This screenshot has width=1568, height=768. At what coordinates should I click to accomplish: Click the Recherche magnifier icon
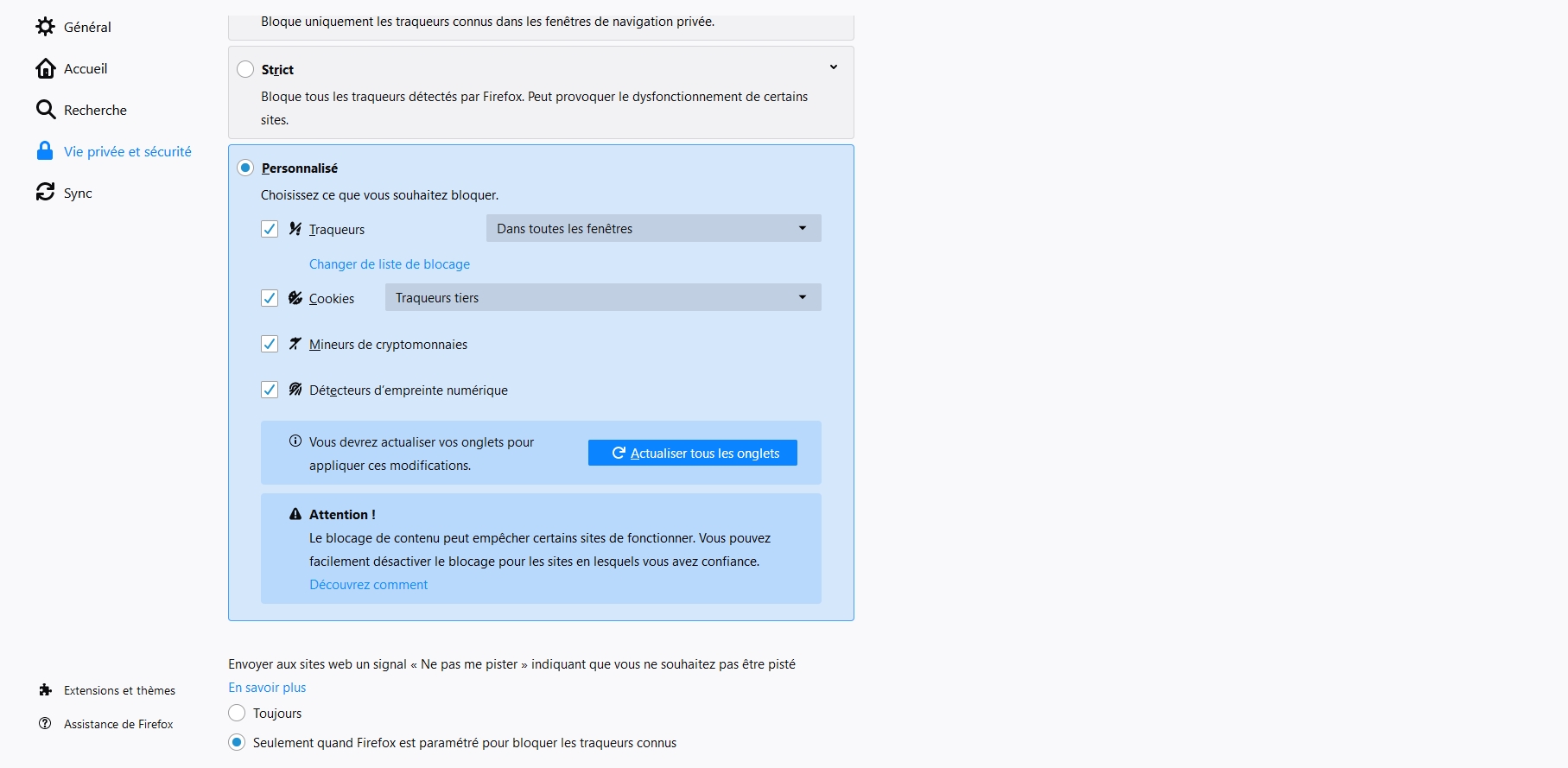point(45,110)
